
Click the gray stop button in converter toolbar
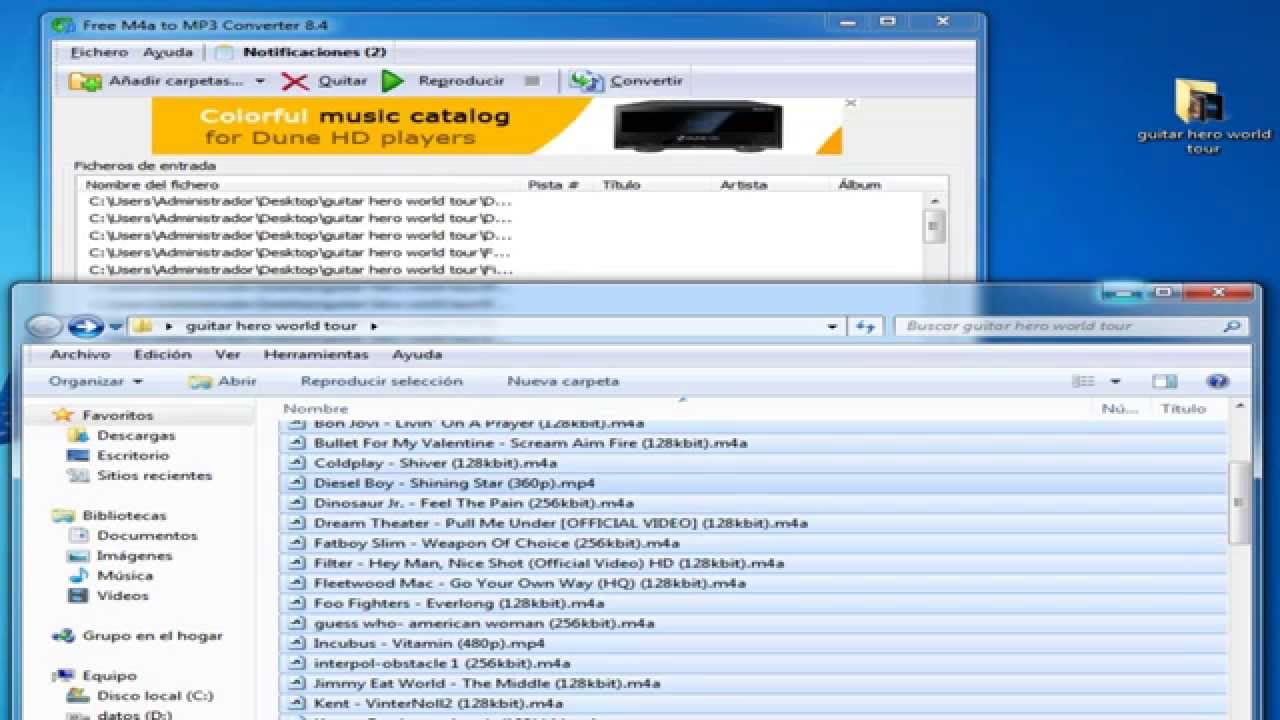[533, 81]
